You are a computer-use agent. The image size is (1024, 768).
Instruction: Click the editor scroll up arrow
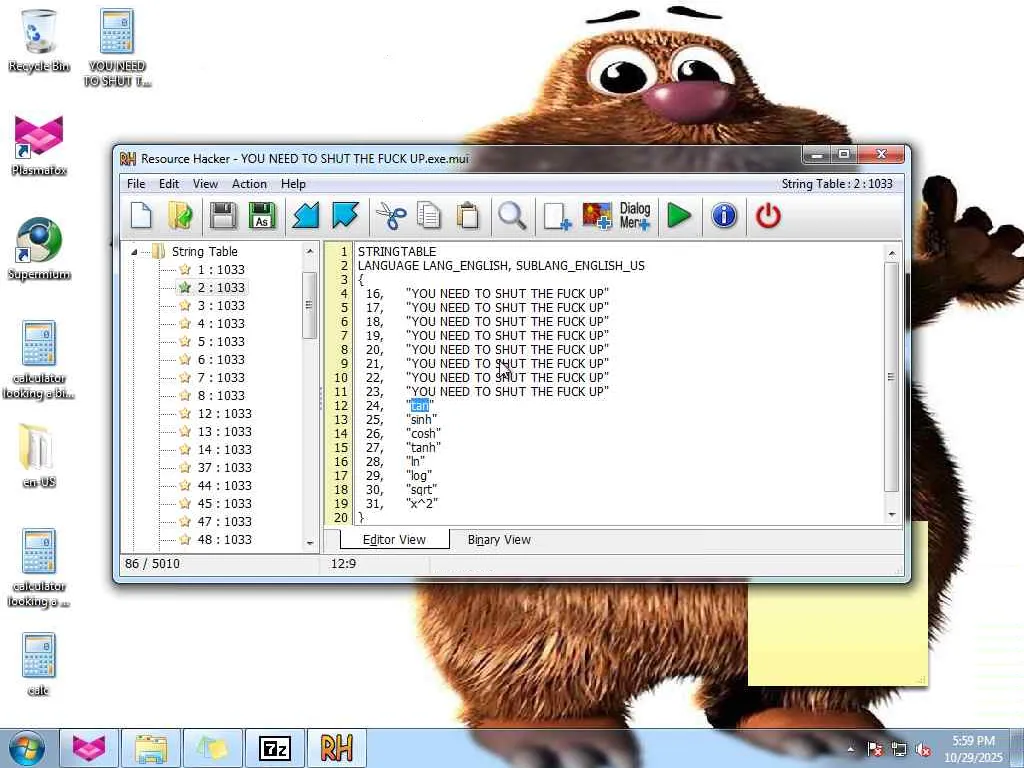pyautogui.click(x=892, y=253)
